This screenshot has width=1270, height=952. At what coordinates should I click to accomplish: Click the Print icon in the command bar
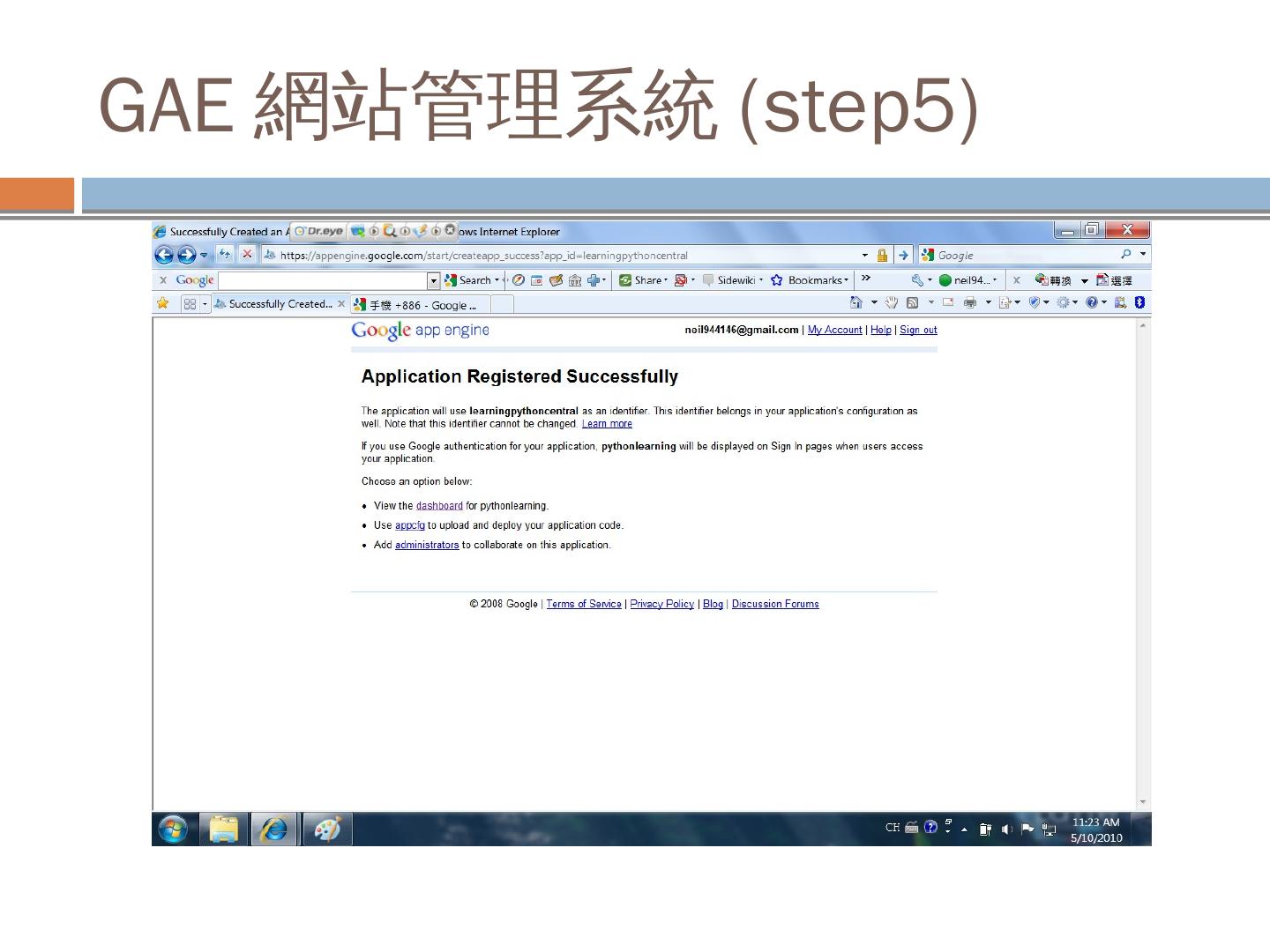(x=970, y=302)
